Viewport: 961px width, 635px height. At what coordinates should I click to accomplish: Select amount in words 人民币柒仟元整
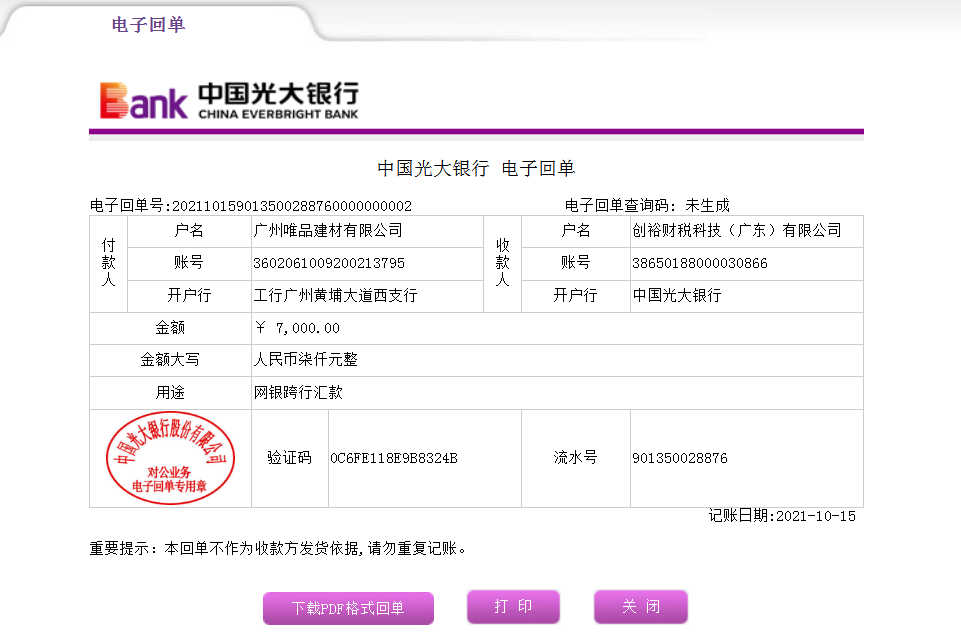305,359
